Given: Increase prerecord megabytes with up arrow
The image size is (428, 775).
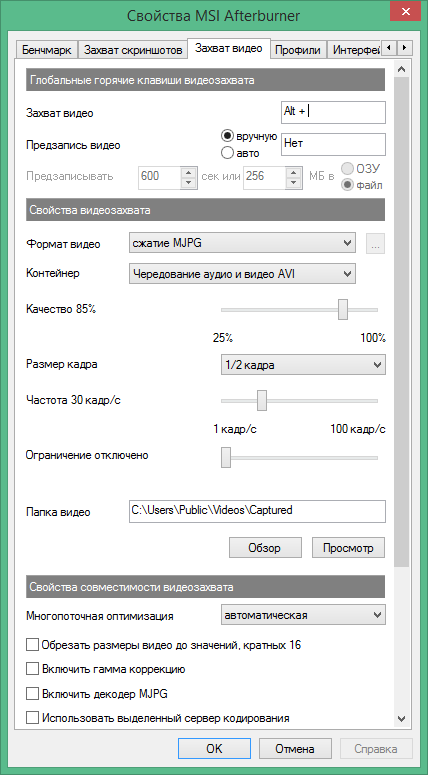Looking at the screenshot, I should [294, 172].
